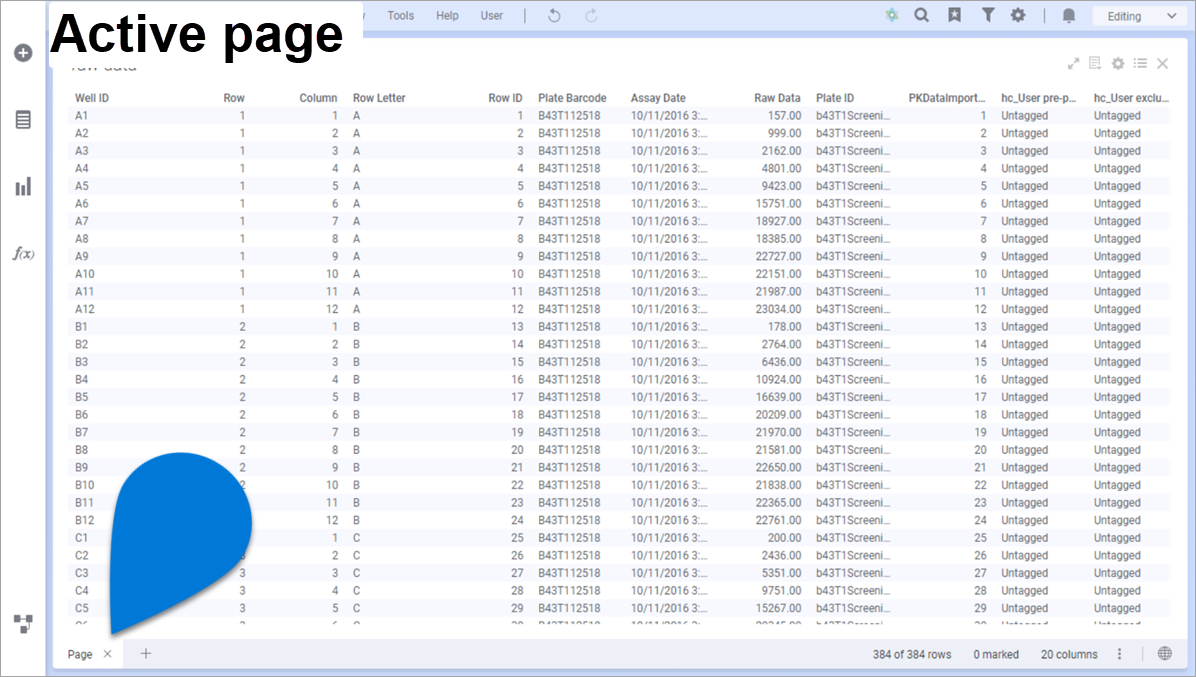The image size is (1196, 677).
Task: Click the PKDataImport column header
Action: tap(947, 98)
